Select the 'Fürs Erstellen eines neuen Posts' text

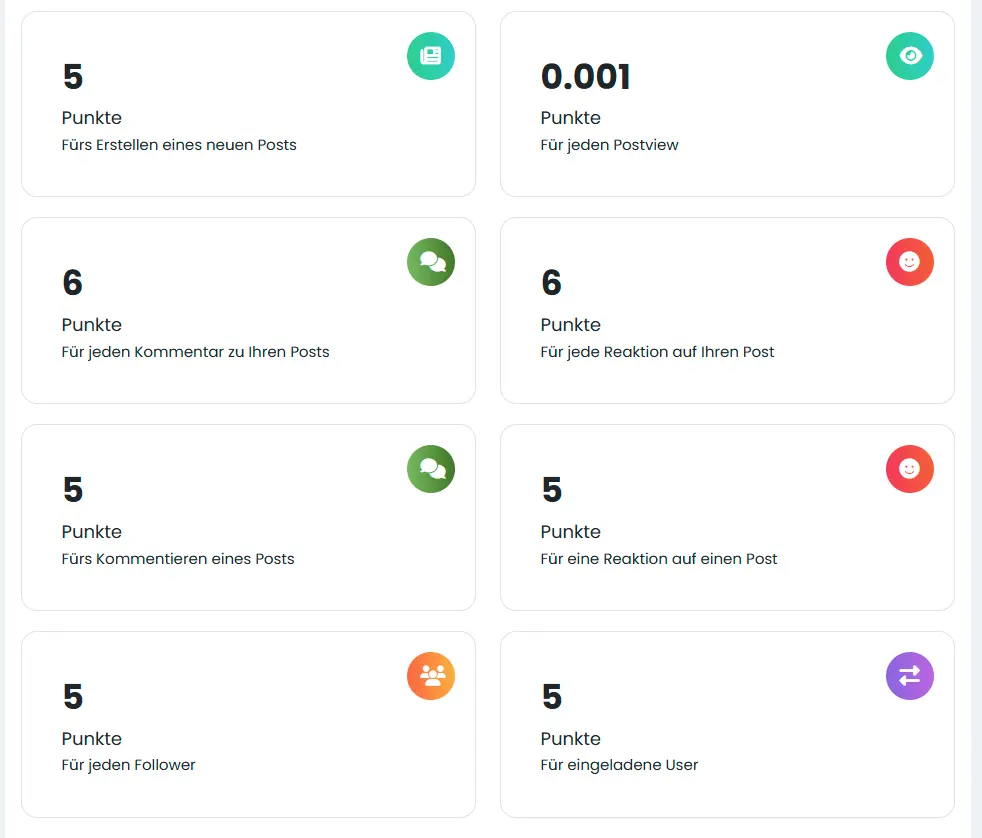179,145
